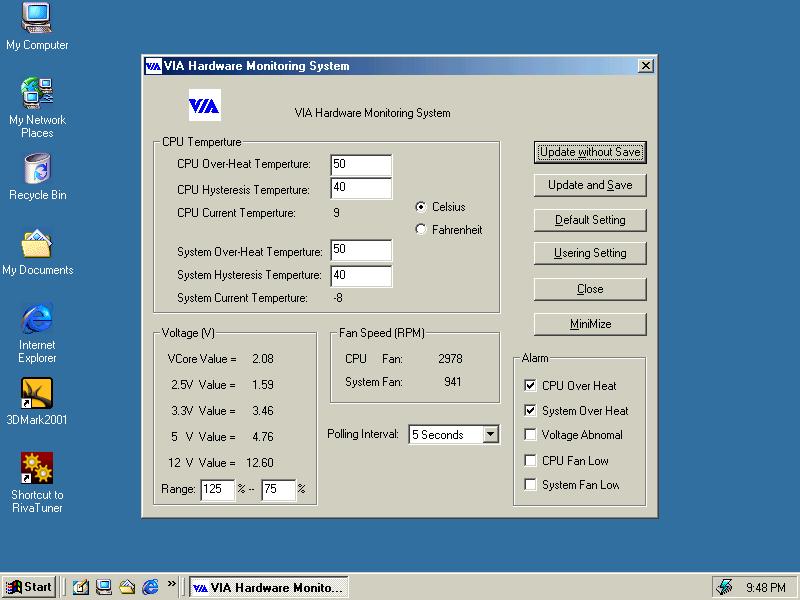Click the MiniMize button

[x=590, y=324]
